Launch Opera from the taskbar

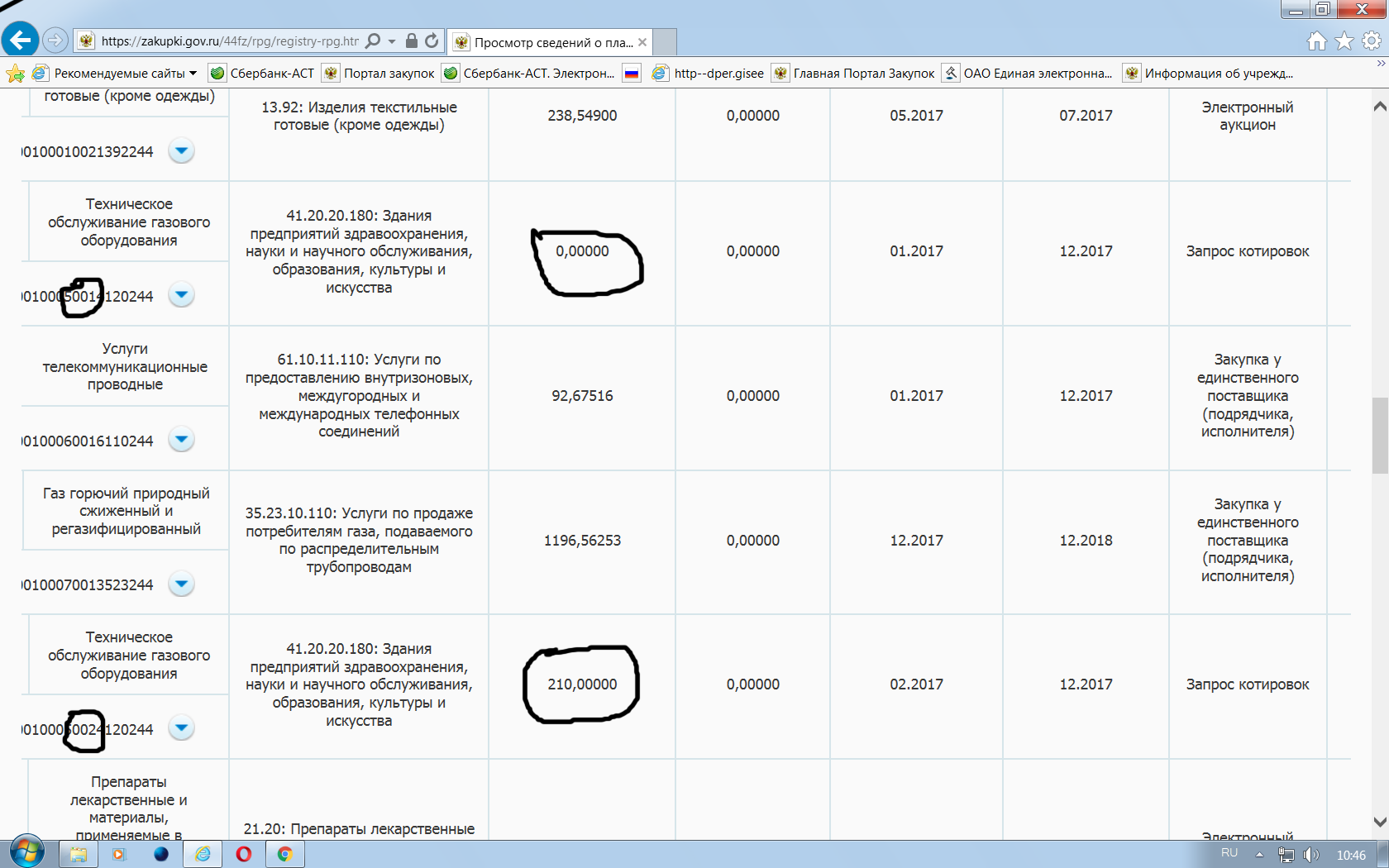[243, 854]
